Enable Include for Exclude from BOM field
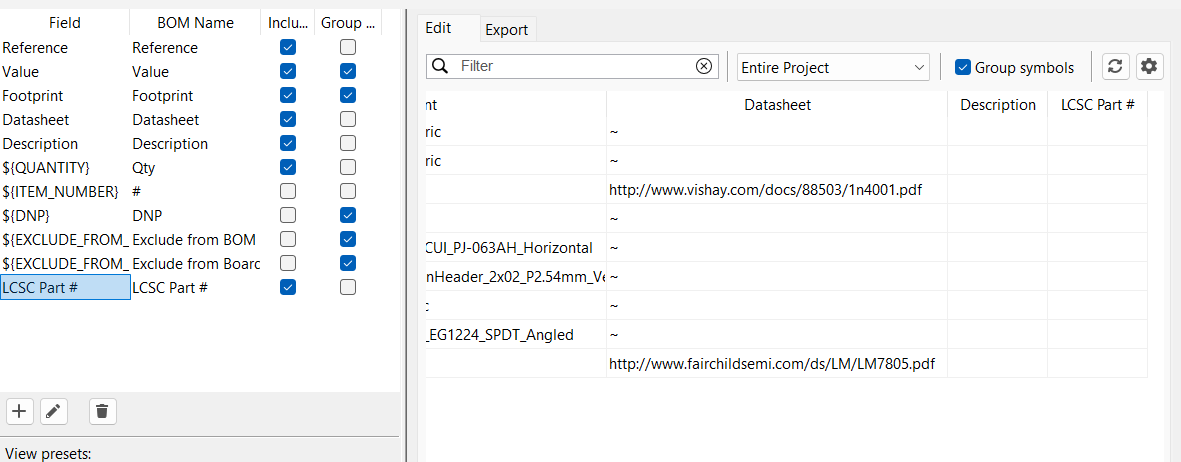This screenshot has width=1181, height=462. [x=288, y=239]
